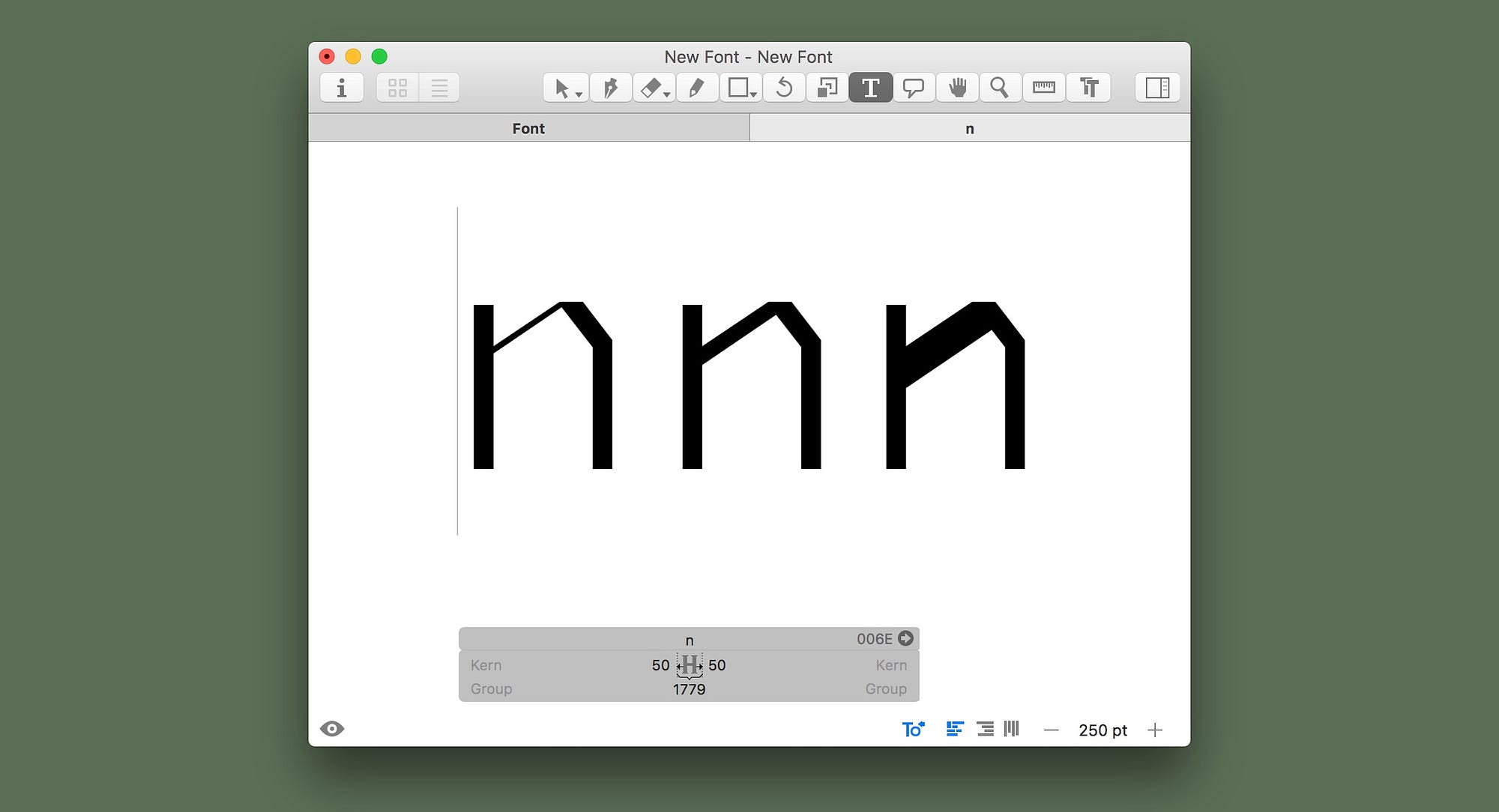Click the H spacing glyph icon

690,665
